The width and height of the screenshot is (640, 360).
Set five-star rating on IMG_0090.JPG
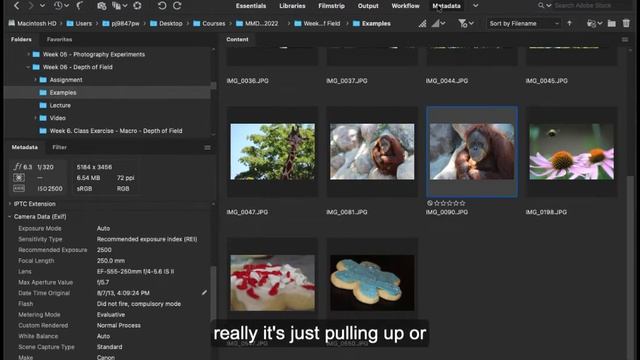click(462, 203)
